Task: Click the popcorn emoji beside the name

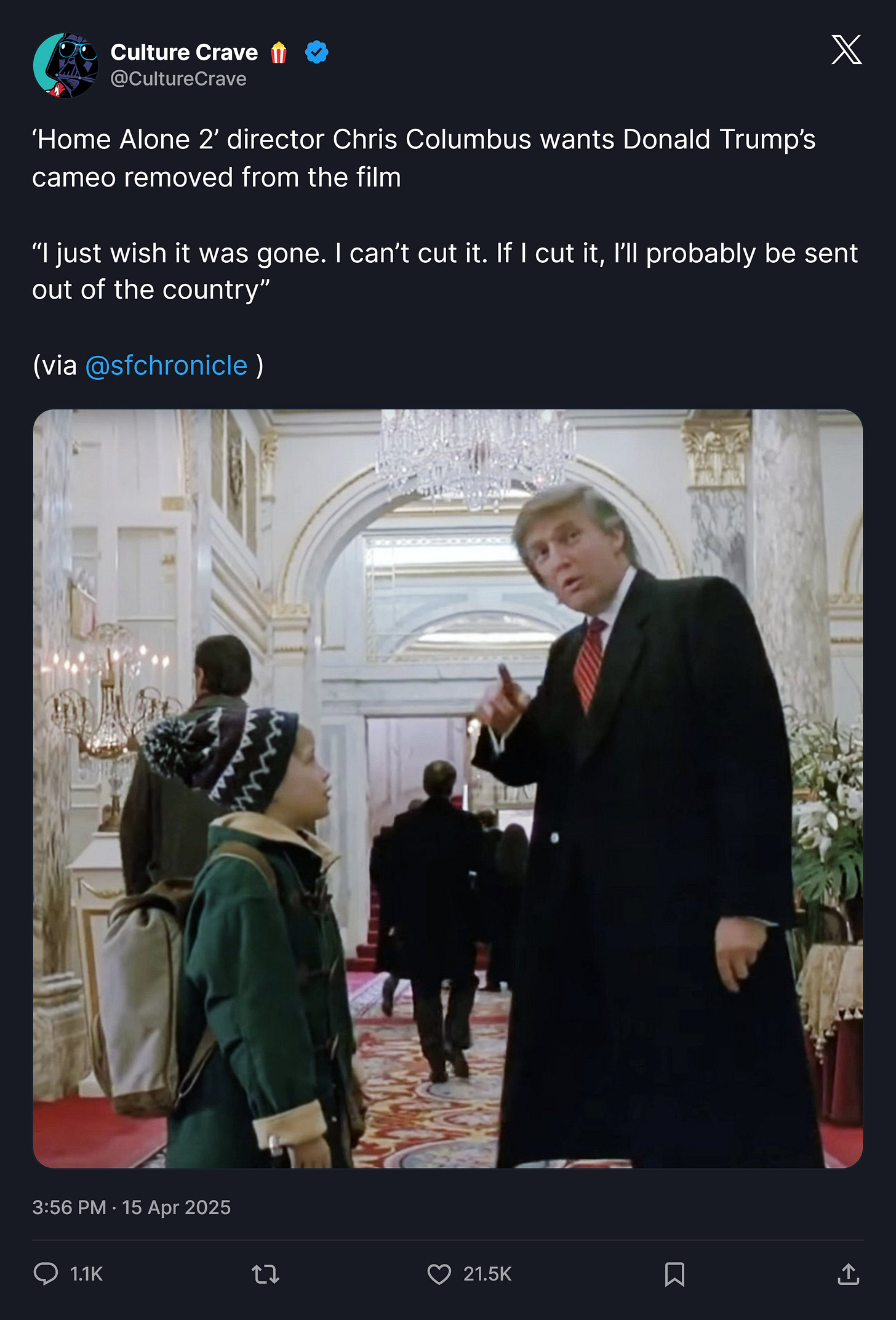Action: coord(279,52)
